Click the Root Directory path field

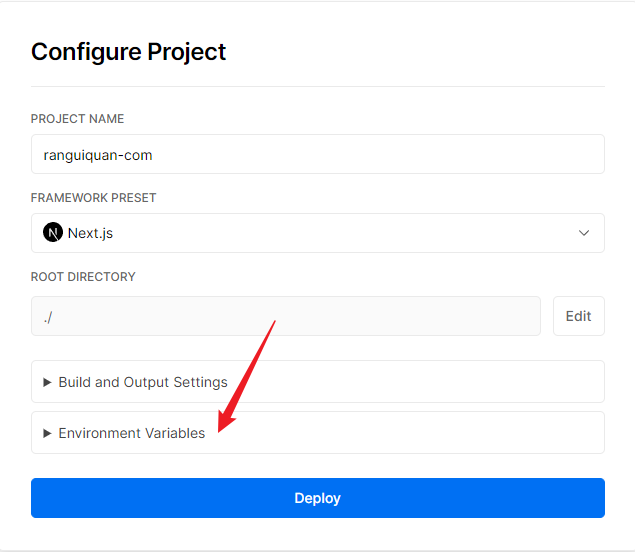pos(285,316)
